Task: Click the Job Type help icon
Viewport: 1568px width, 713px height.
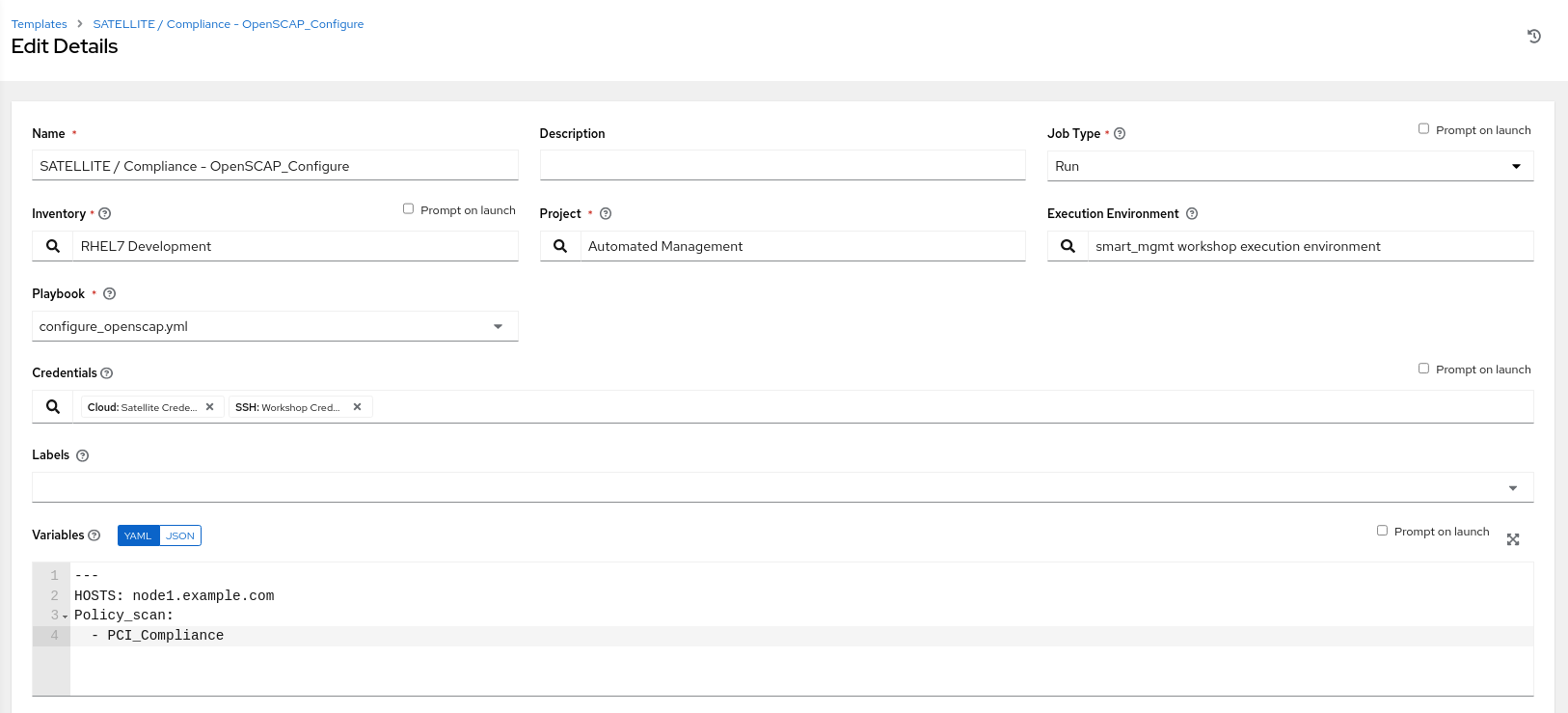Action: click(1120, 134)
